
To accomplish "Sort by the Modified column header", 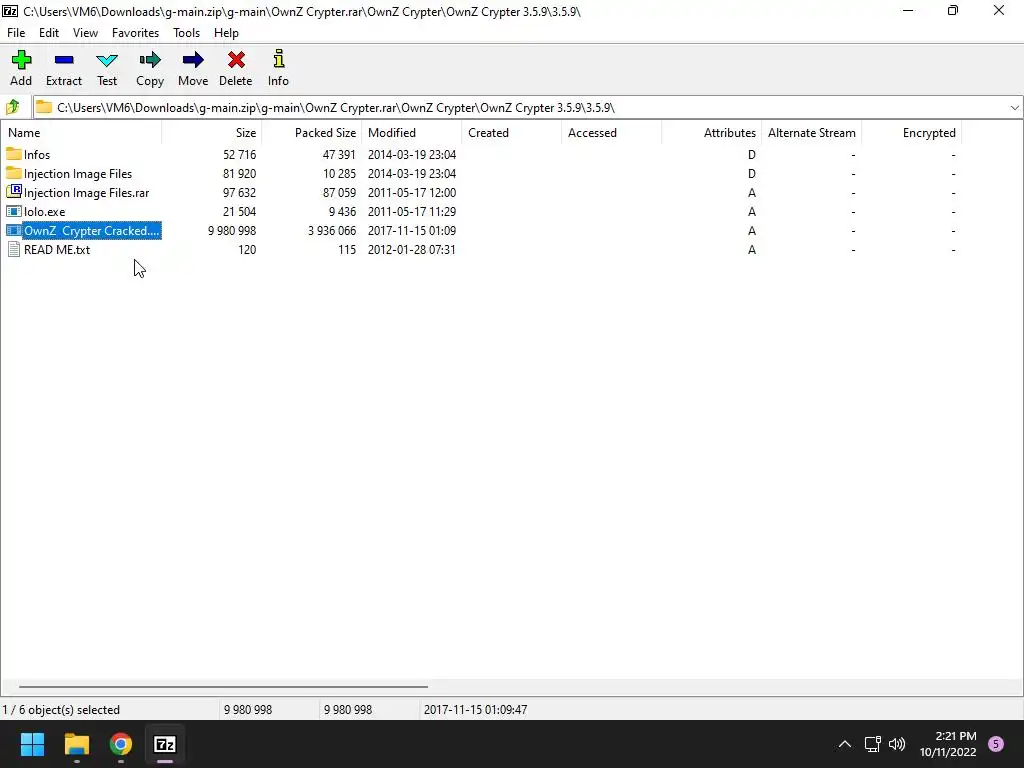I will click(x=411, y=133).
